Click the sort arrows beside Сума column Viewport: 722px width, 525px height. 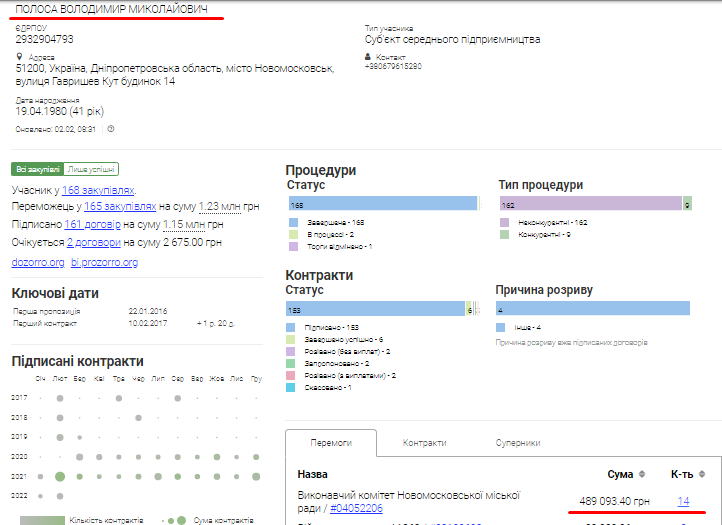[641, 474]
